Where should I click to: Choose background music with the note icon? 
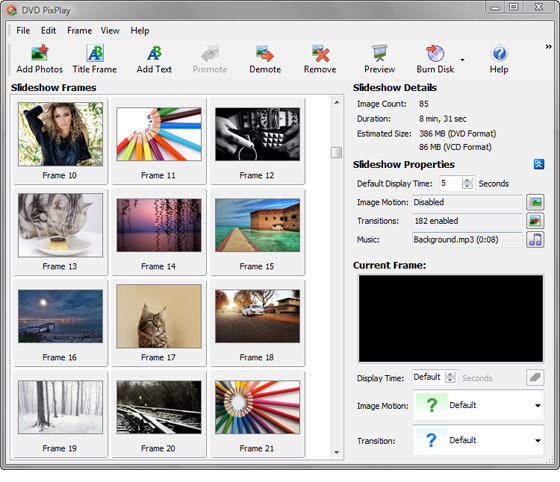535,240
